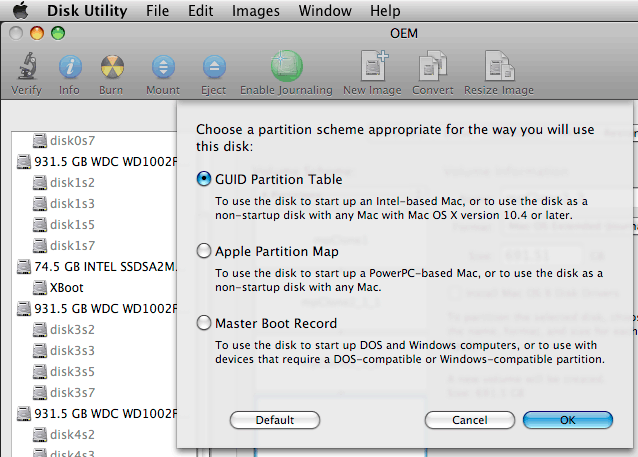Click the Verify microscope icon
This screenshot has width=638, height=457.
coord(27,66)
